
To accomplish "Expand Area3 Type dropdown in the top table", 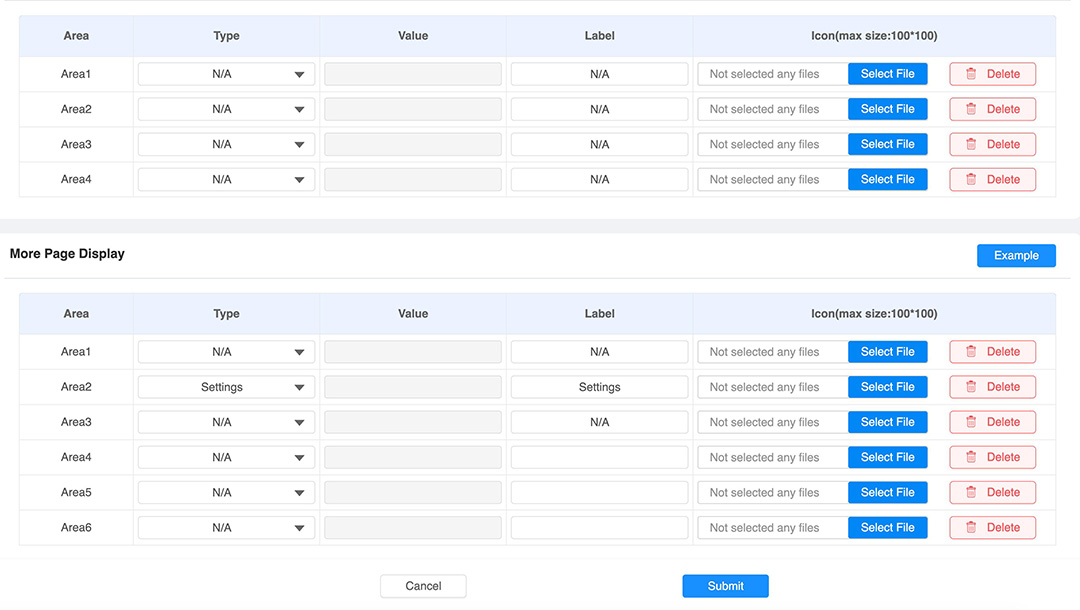I will tap(226, 144).
